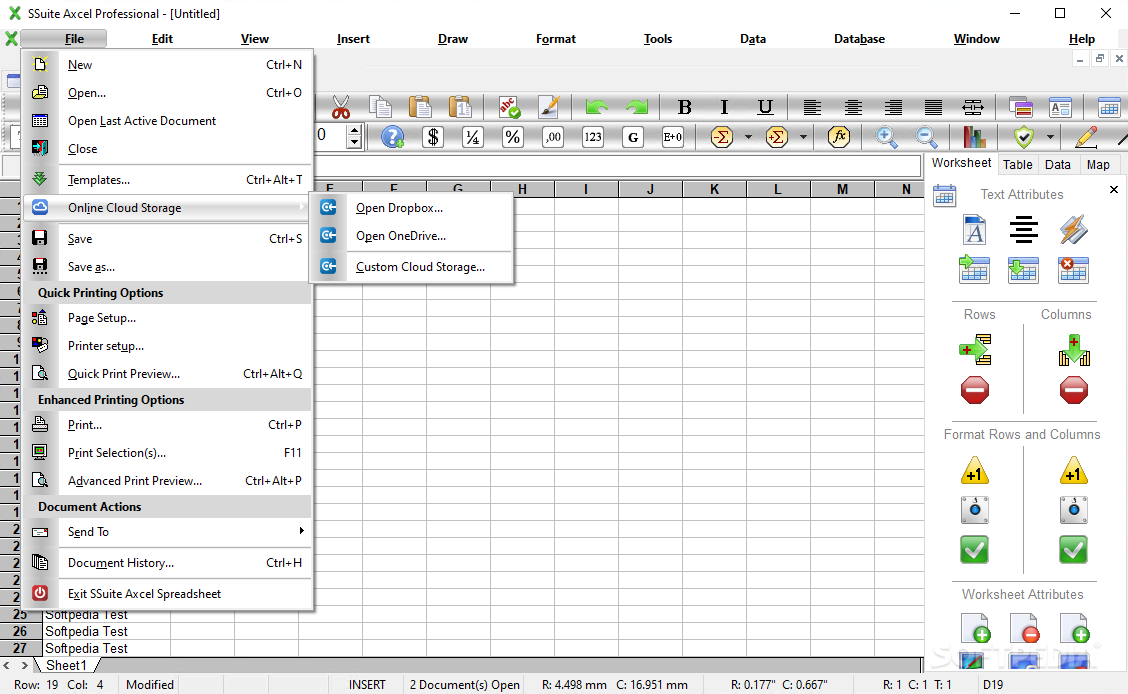Apply E+0 scientific format
1128x694 pixels.
(673, 137)
